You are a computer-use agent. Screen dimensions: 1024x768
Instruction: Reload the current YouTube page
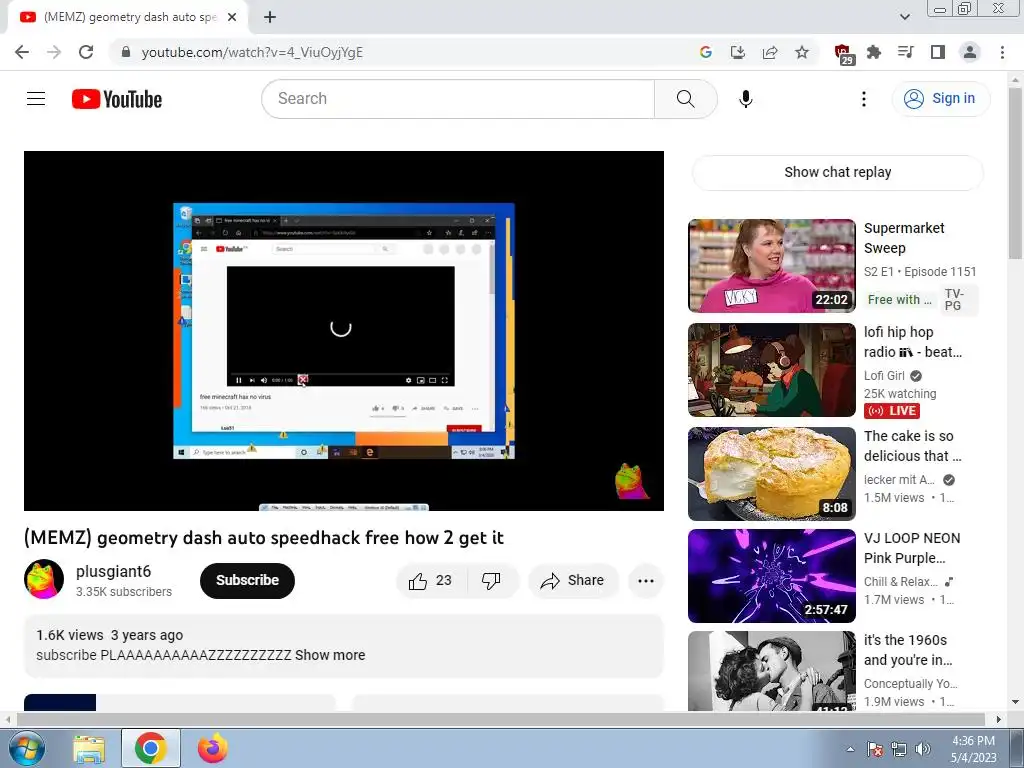click(86, 52)
